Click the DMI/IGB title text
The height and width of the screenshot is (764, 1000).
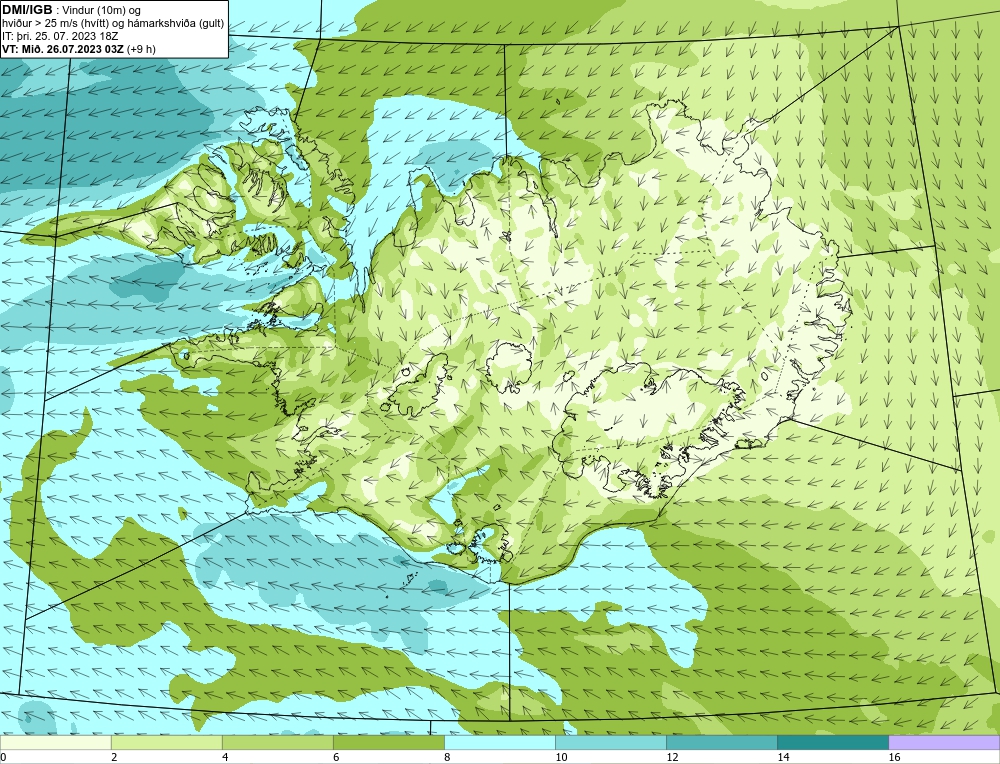27,10
